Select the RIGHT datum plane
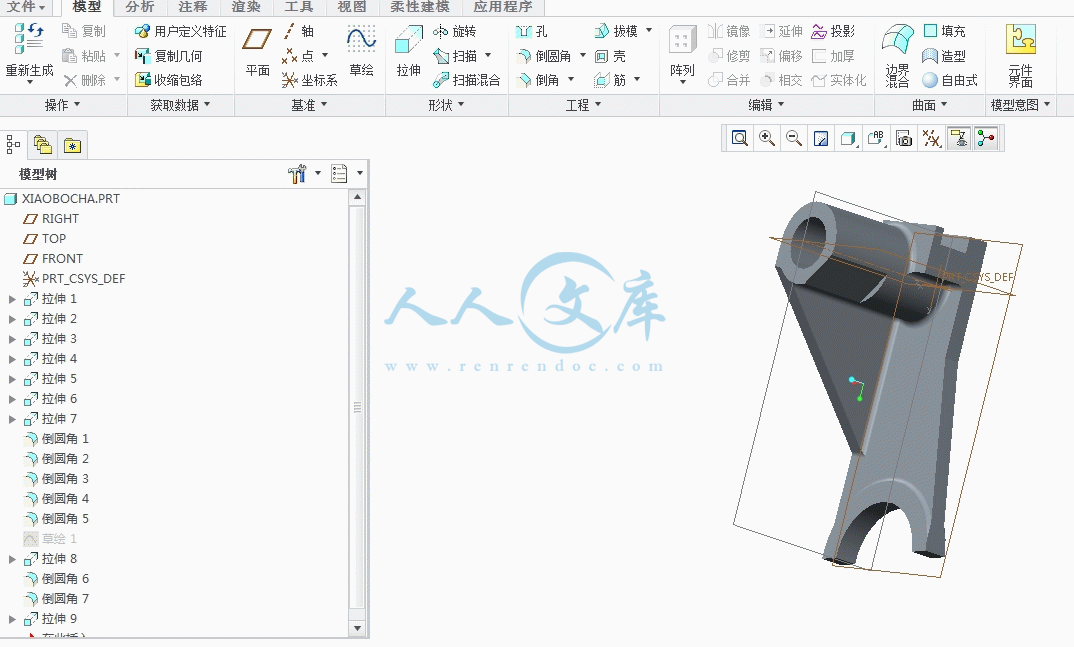Screen dimensions: 1074x647 click(x=51, y=219)
